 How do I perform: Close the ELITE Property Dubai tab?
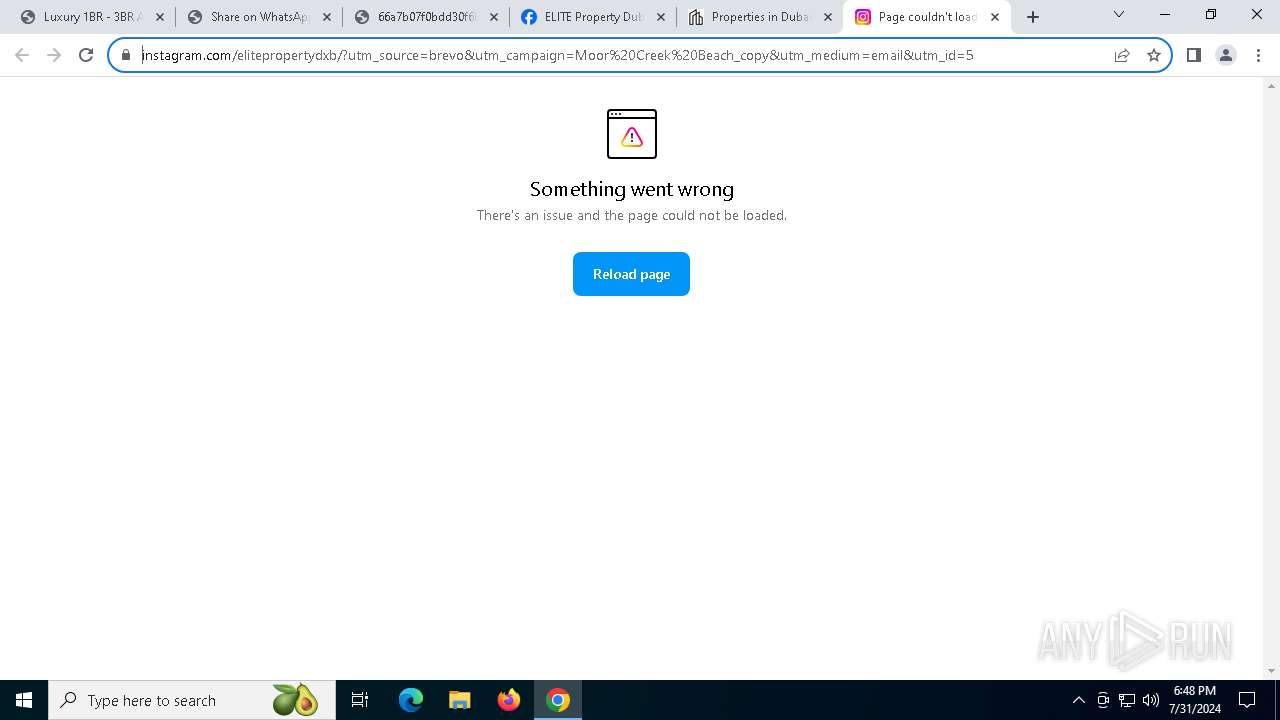click(661, 17)
